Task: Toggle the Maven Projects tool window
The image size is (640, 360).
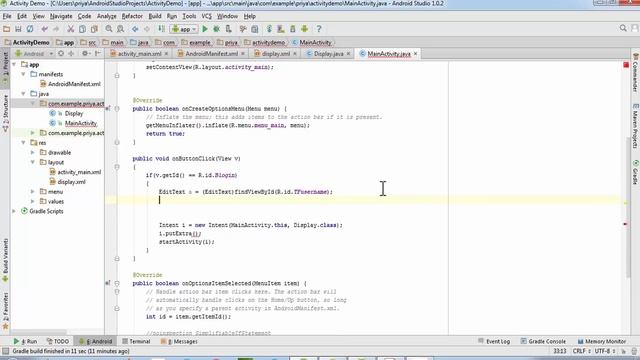Action: coord(635,127)
